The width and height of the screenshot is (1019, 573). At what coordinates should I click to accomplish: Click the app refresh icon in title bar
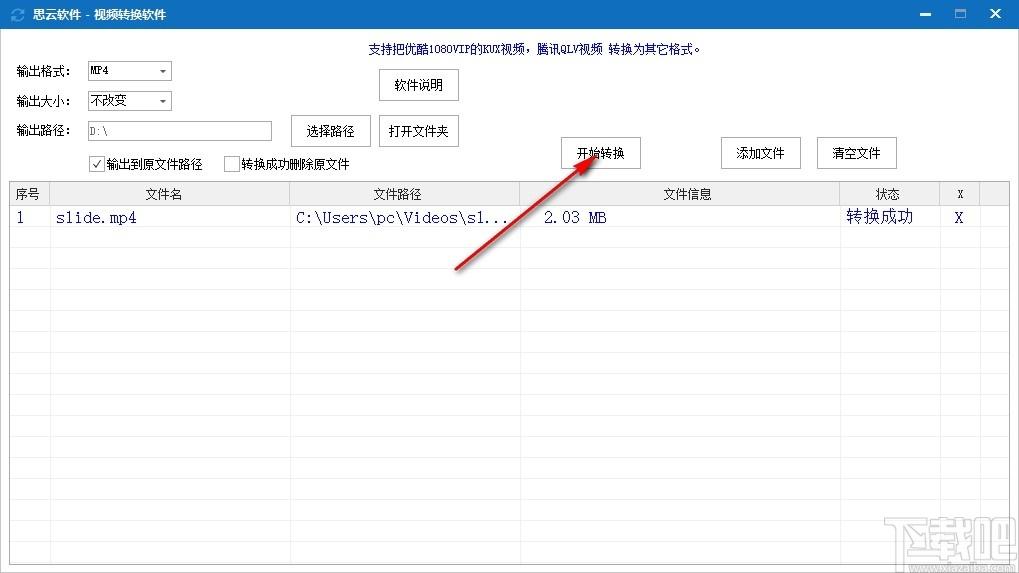18,14
